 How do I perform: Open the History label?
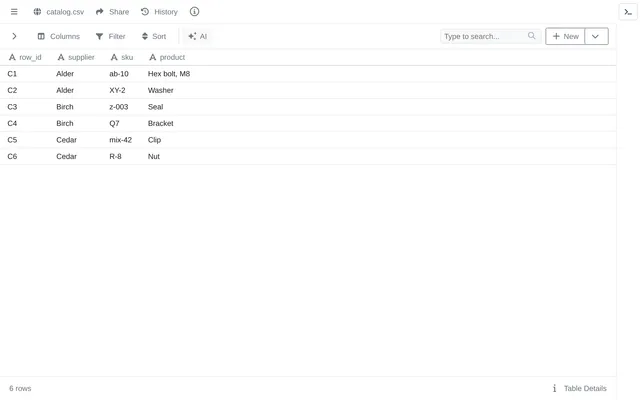166,12
